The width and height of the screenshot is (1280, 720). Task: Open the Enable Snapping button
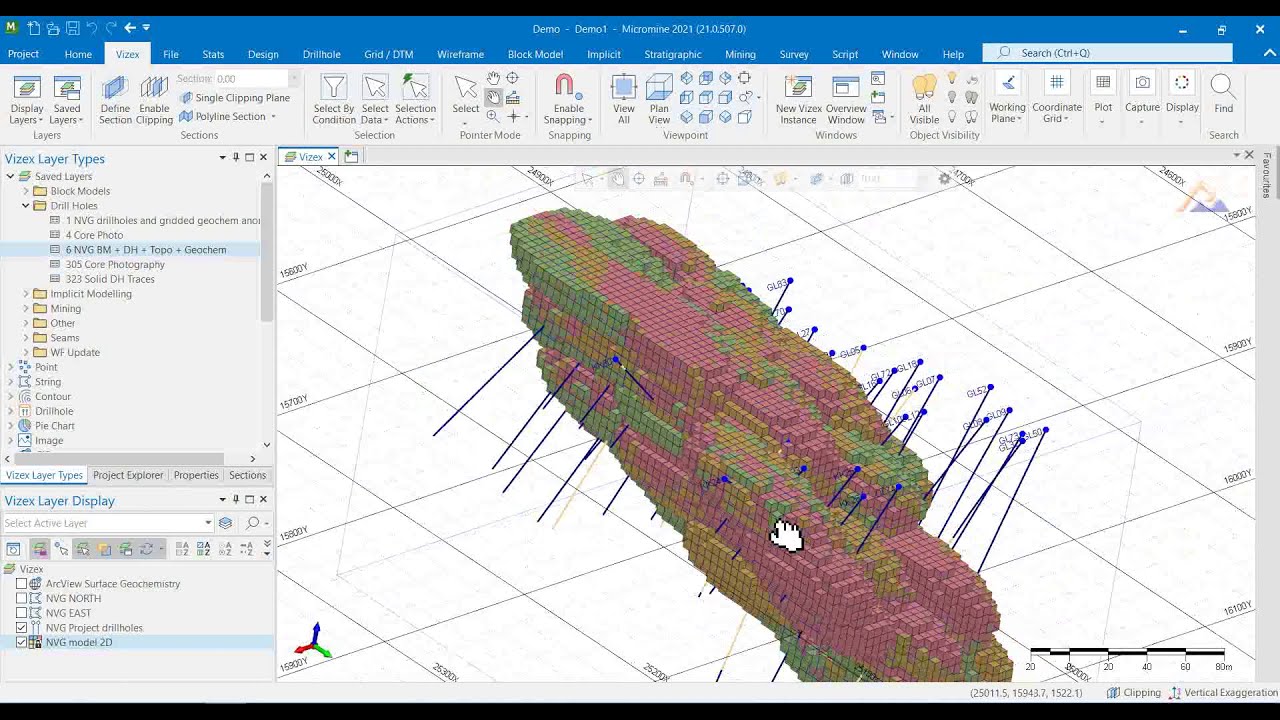pyautogui.click(x=568, y=99)
